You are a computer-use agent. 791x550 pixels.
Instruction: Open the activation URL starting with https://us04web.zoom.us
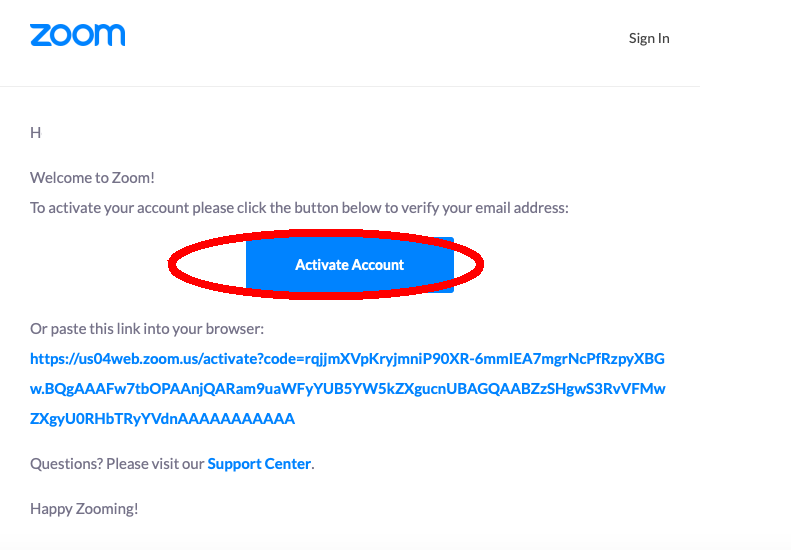click(347, 359)
